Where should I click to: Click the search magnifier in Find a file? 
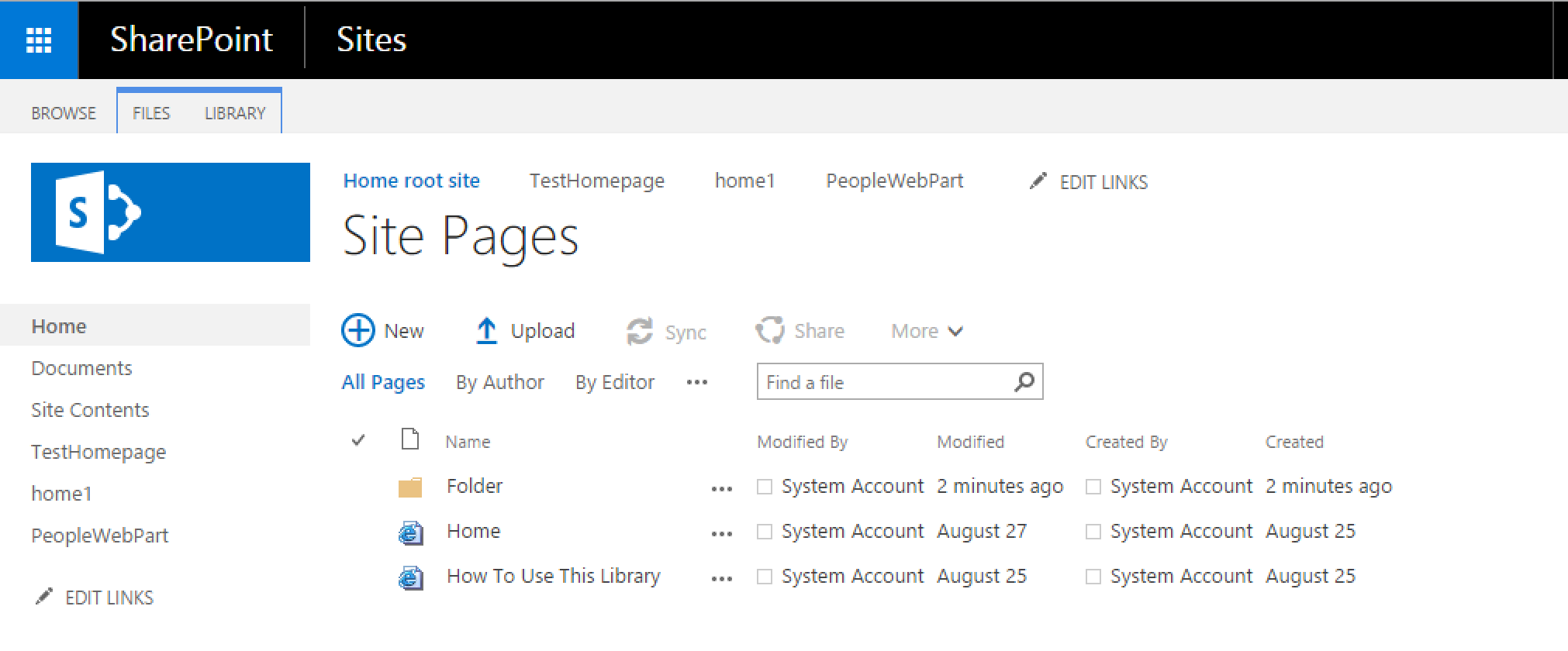pyautogui.click(x=1024, y=381)
